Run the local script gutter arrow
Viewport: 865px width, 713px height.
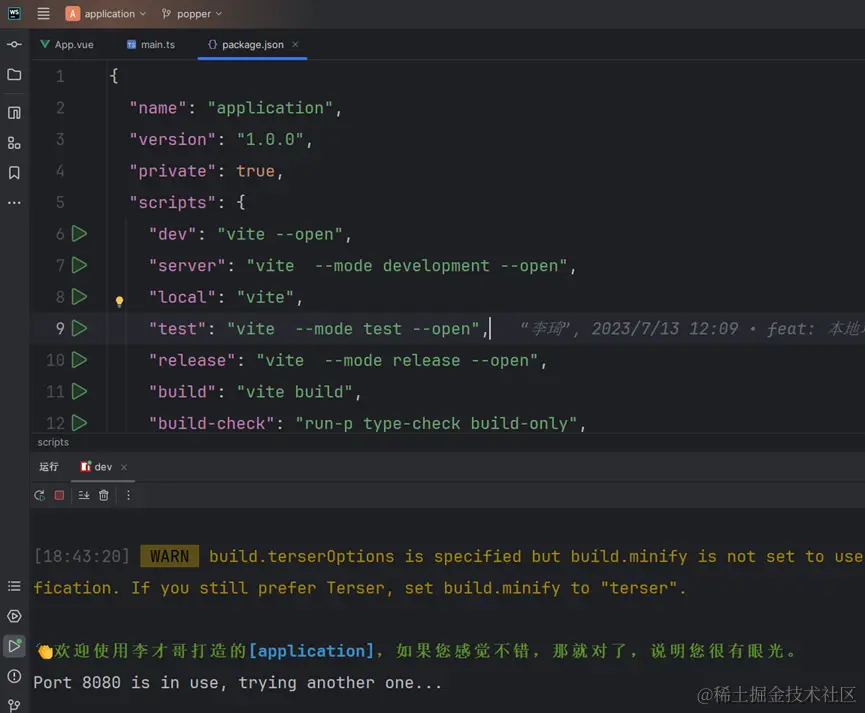pyautogui.click(x=79, y=296)
